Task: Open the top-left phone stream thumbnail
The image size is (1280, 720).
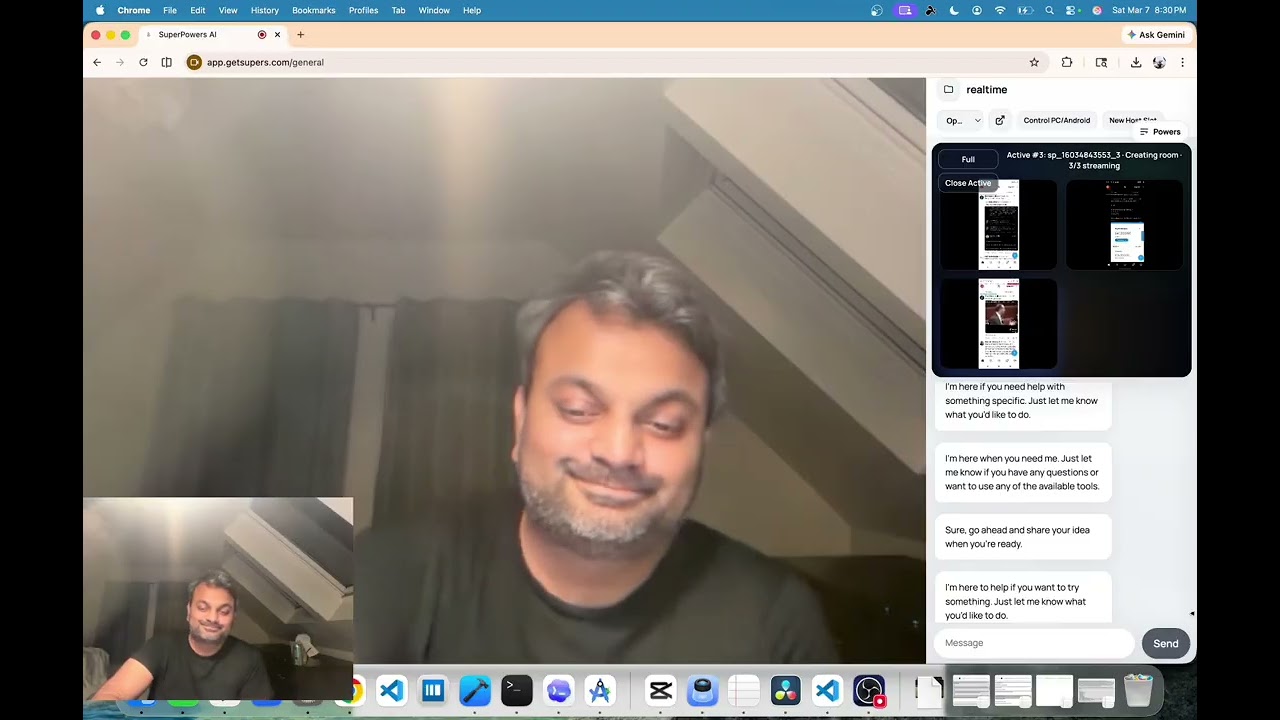Action: [x=998, y=225]
